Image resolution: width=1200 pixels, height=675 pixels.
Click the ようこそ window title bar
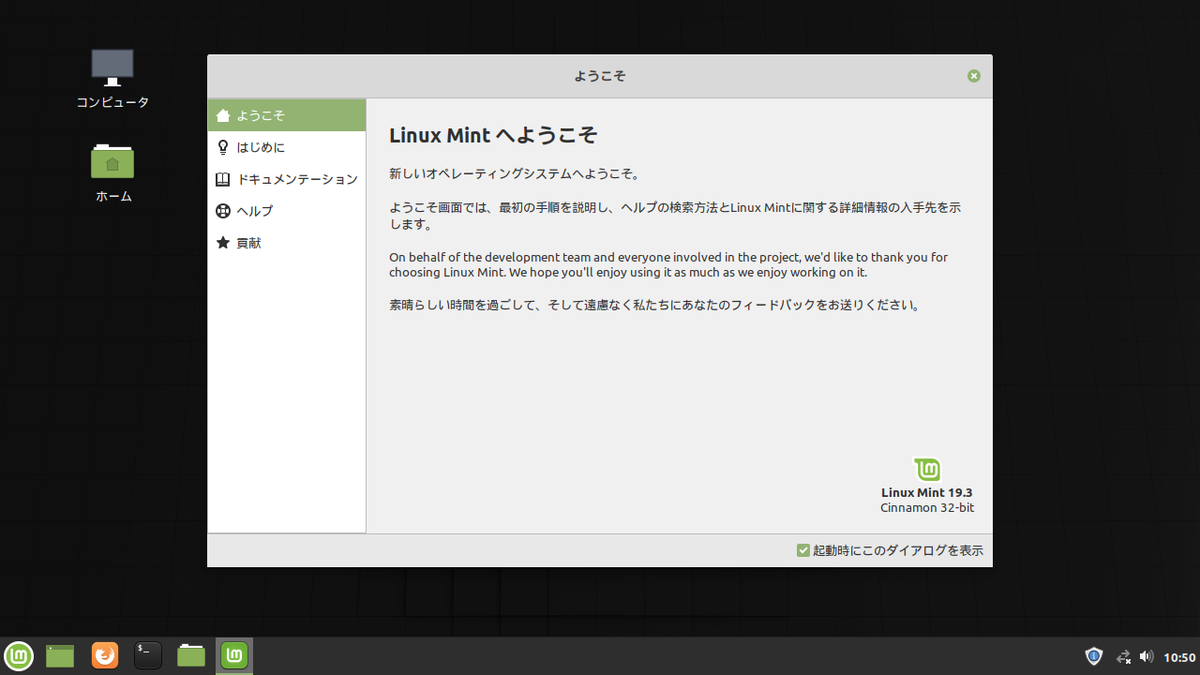click(x=600, y=76)
